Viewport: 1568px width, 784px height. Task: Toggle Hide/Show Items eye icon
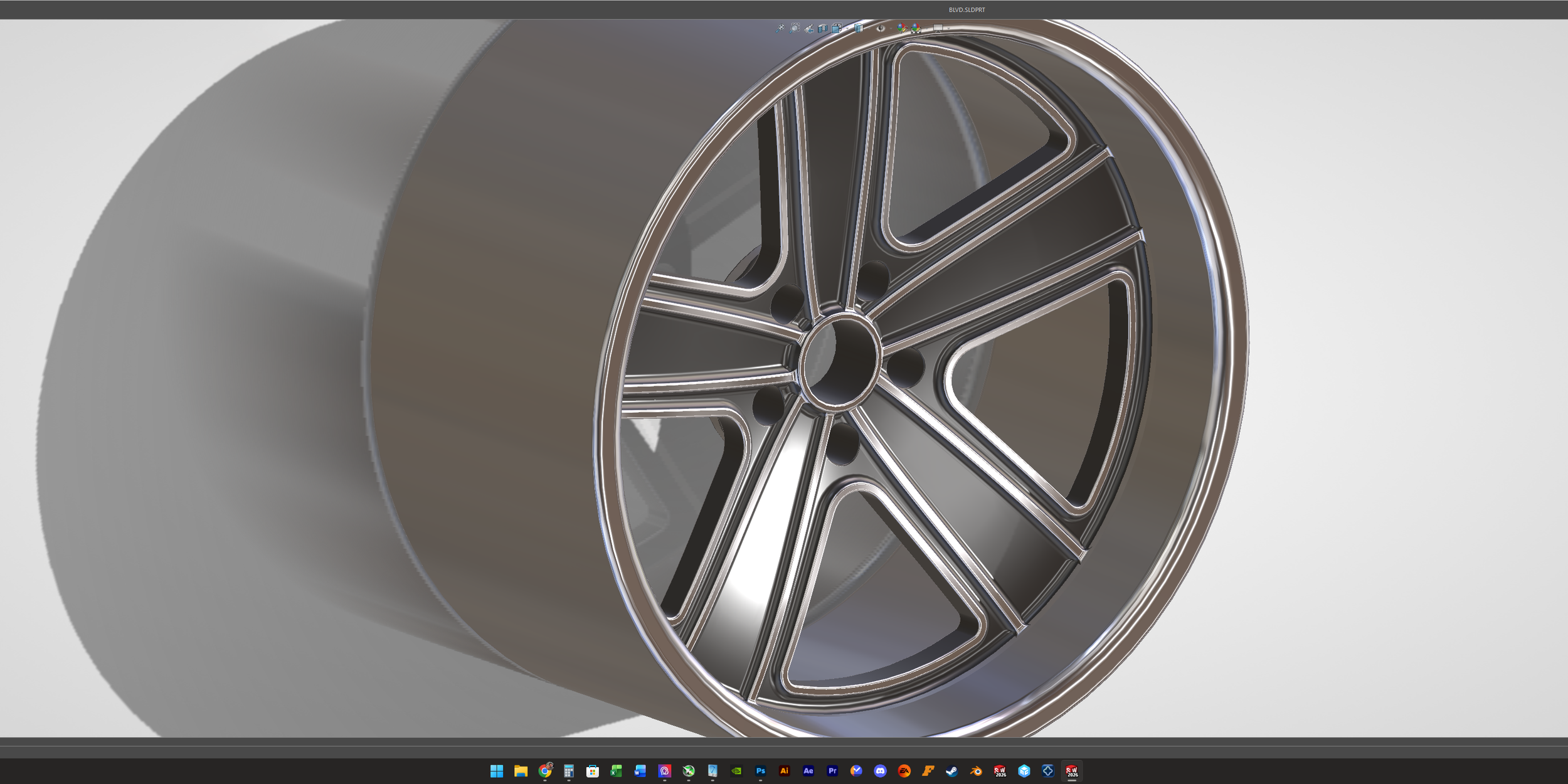881,28
